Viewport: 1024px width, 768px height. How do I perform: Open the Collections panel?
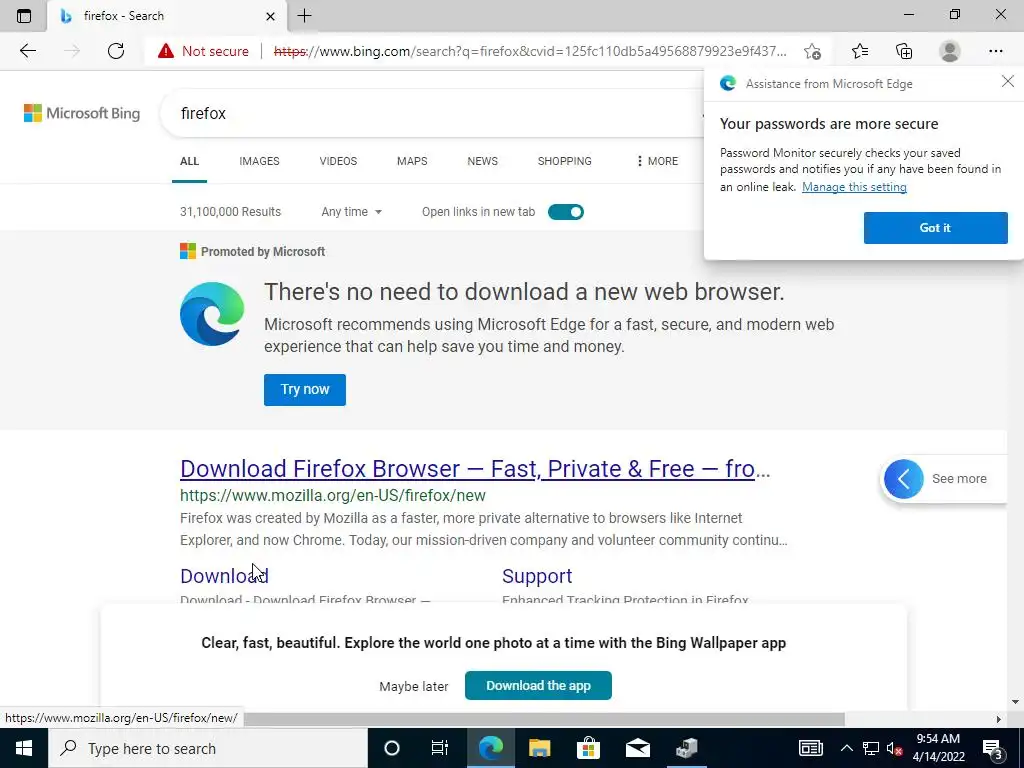coord(904,51)
